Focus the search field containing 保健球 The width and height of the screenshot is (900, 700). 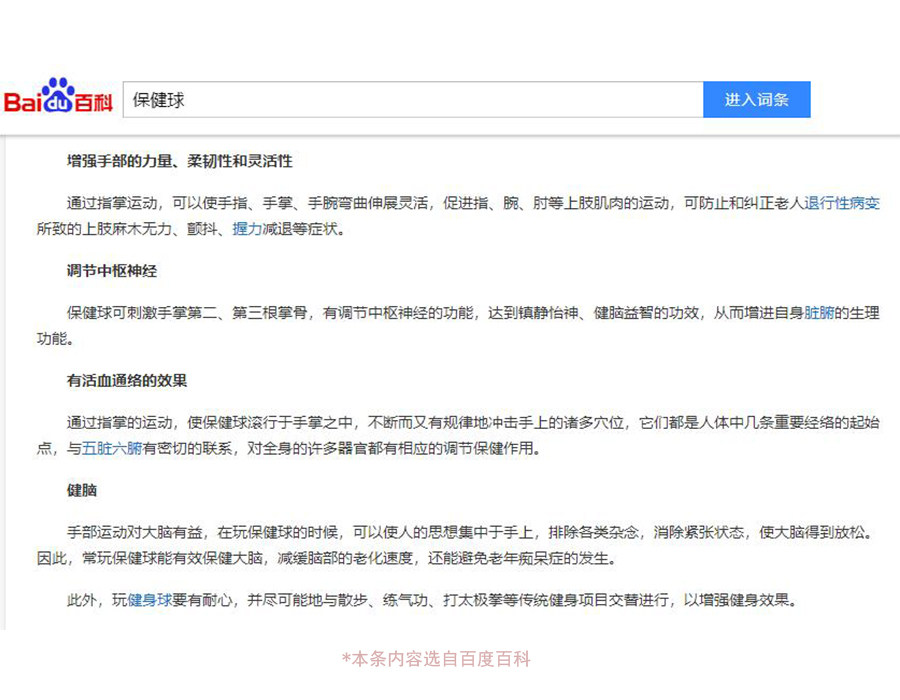click(413, 100)
